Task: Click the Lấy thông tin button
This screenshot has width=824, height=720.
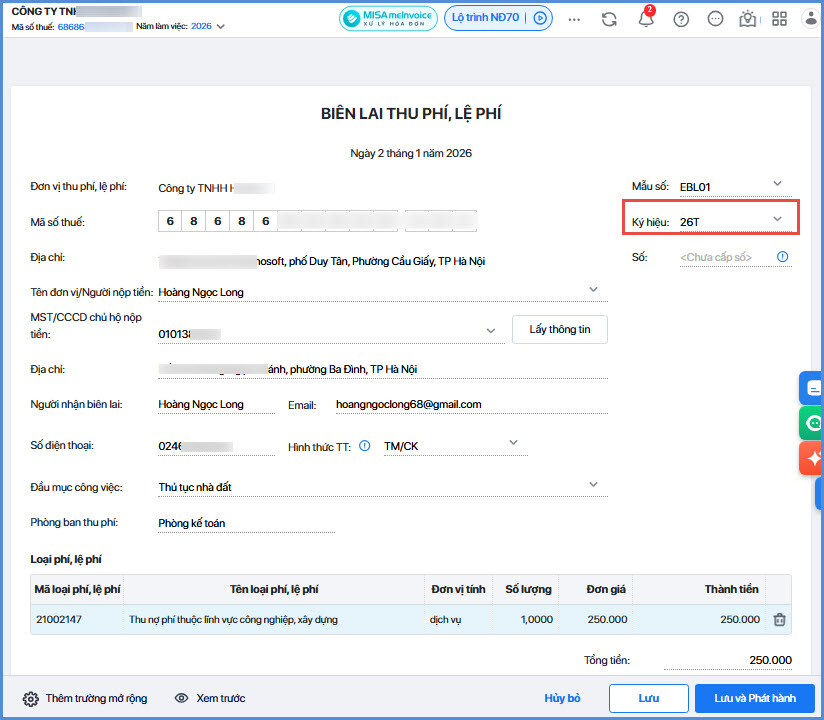Action: [x=560, y=330]
